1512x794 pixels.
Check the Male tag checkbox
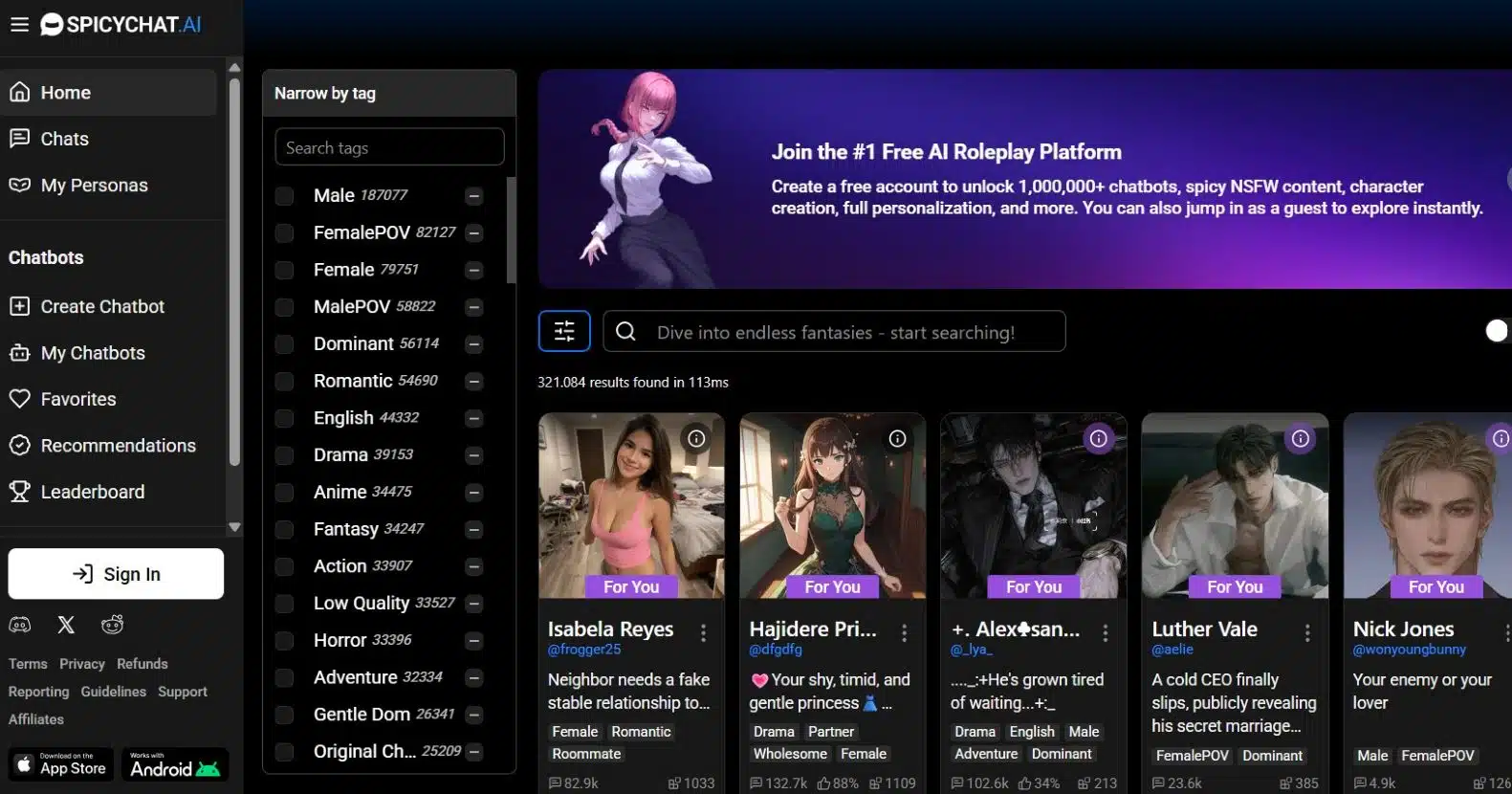pos(284,196)
